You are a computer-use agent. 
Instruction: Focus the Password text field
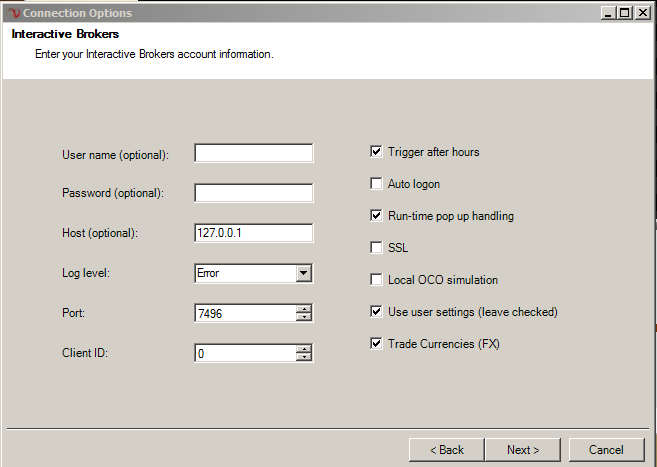pyautogui.click(x=253, y=193)
